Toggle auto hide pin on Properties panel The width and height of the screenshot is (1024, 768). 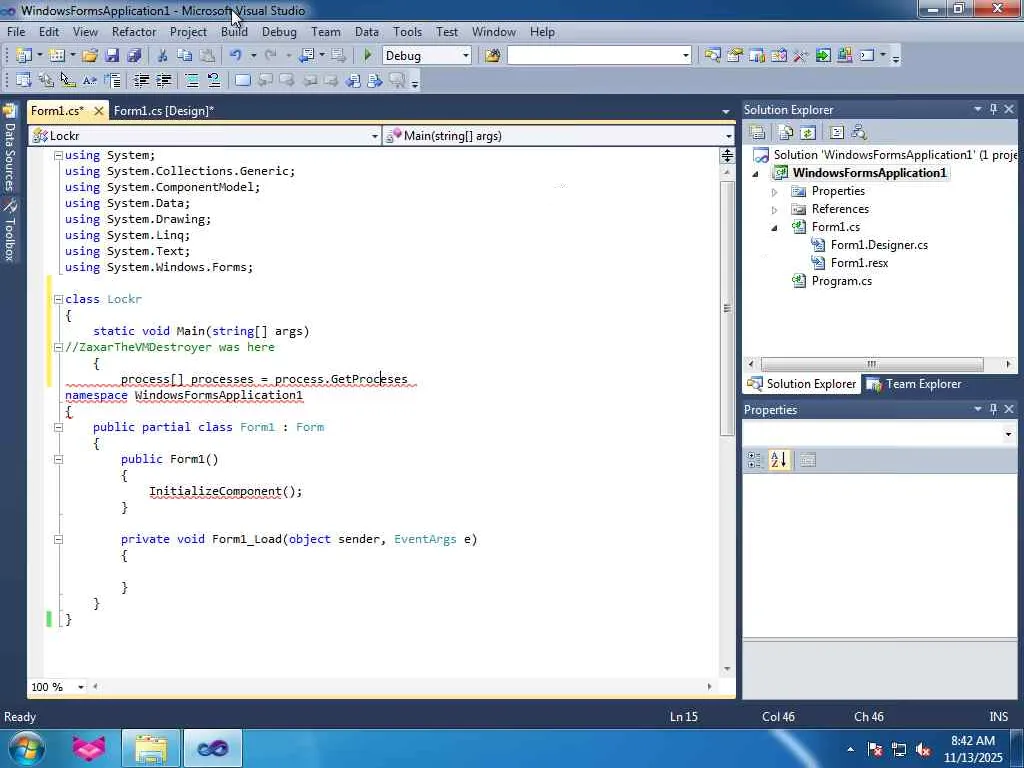(x=993, y=409)
